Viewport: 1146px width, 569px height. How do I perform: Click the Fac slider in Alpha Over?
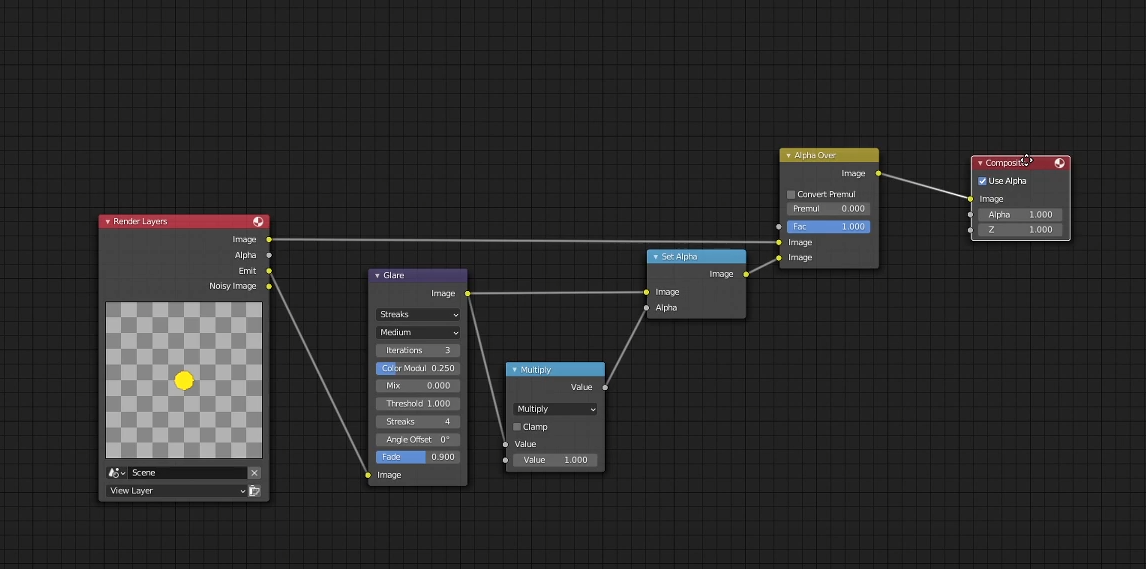click(828, 226)
